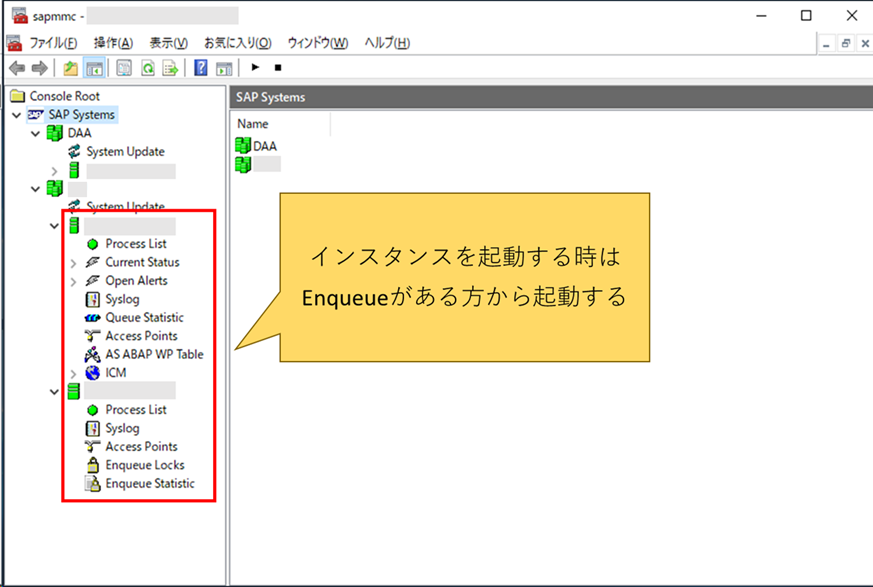873x587 pixels.
Task: Open Access Points above AS ABAP WP Table
Action: point(141,336)
